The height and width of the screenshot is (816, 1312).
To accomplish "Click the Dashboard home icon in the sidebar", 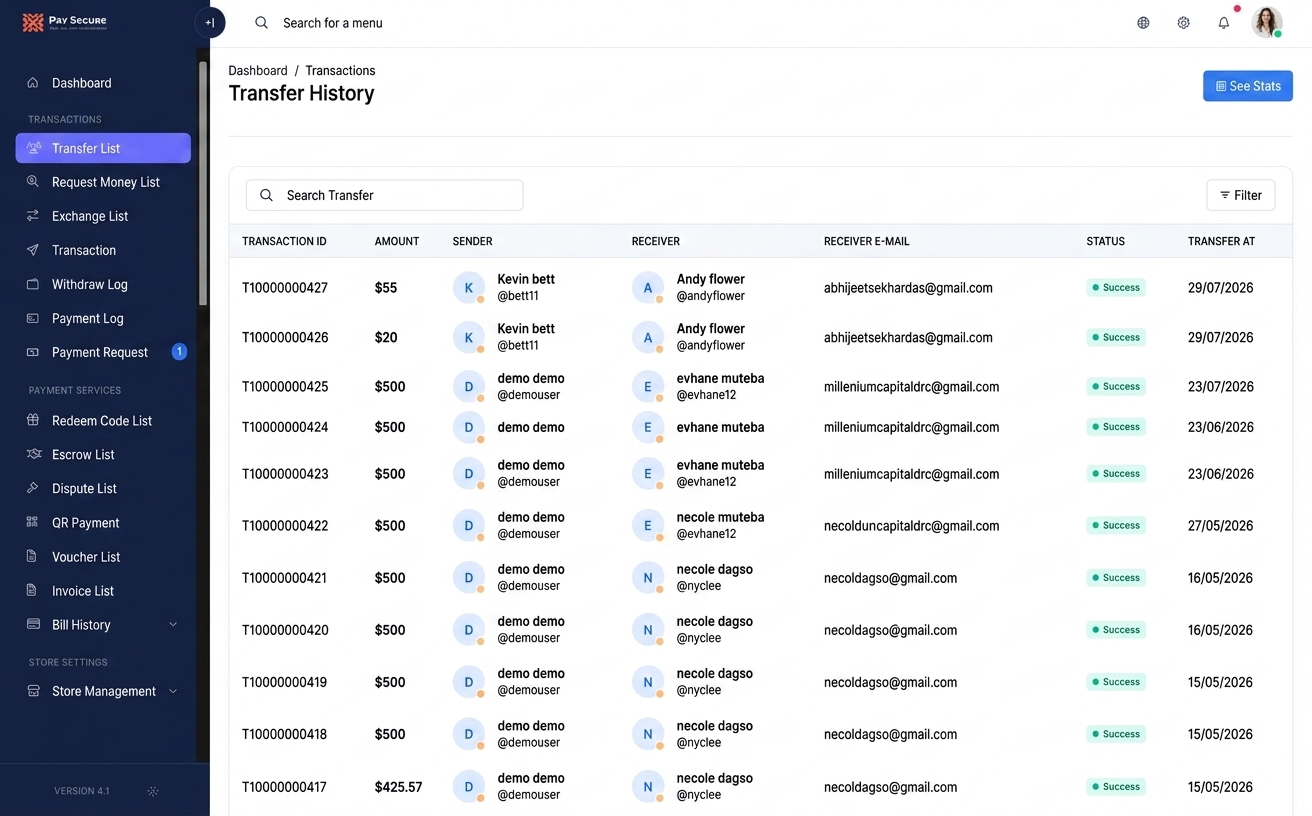I will [33, 83].
